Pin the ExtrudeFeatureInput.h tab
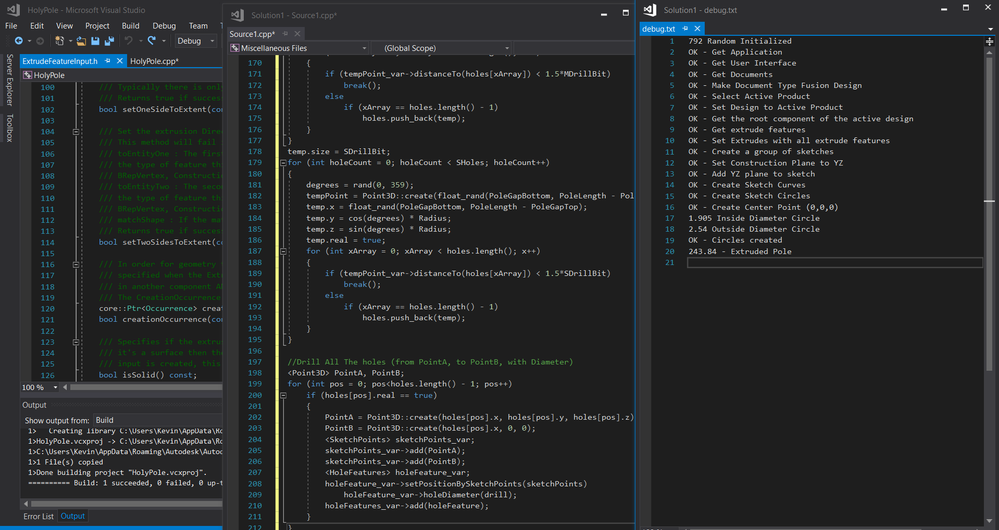 point(108,61)
